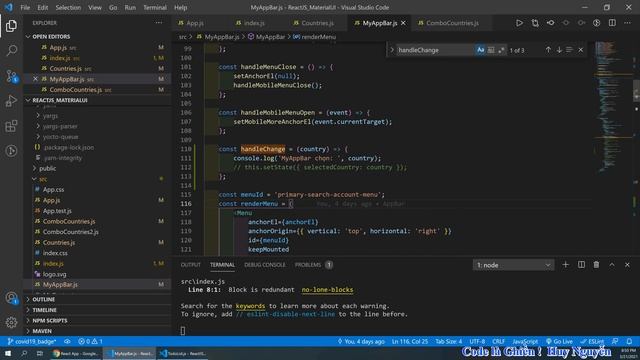The image size is (640, 360).
Task: Open the terminal selector dropdown 1: node
Action: pyautogui.click(x=513, y=265)
